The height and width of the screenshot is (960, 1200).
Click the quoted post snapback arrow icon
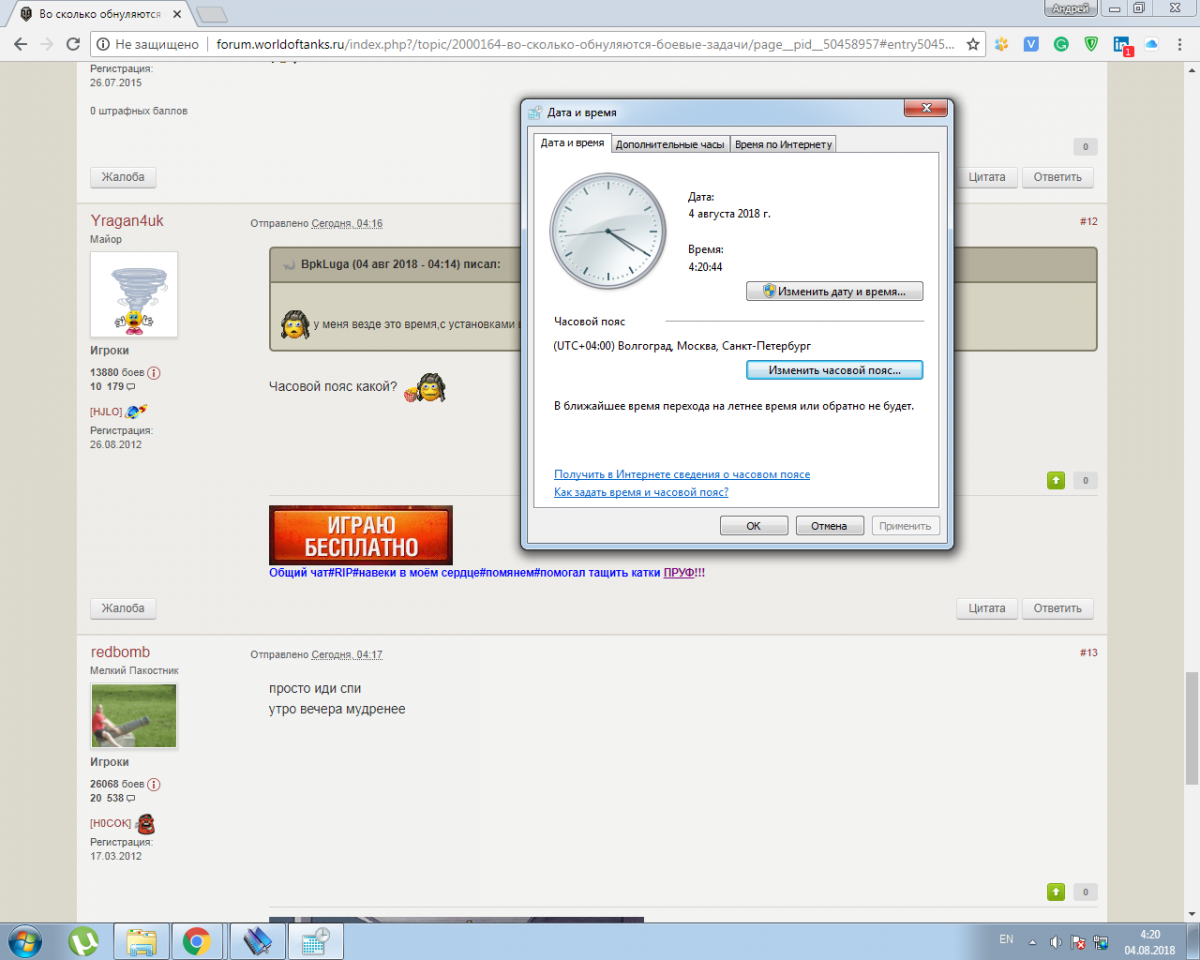[x=288, y=265]
